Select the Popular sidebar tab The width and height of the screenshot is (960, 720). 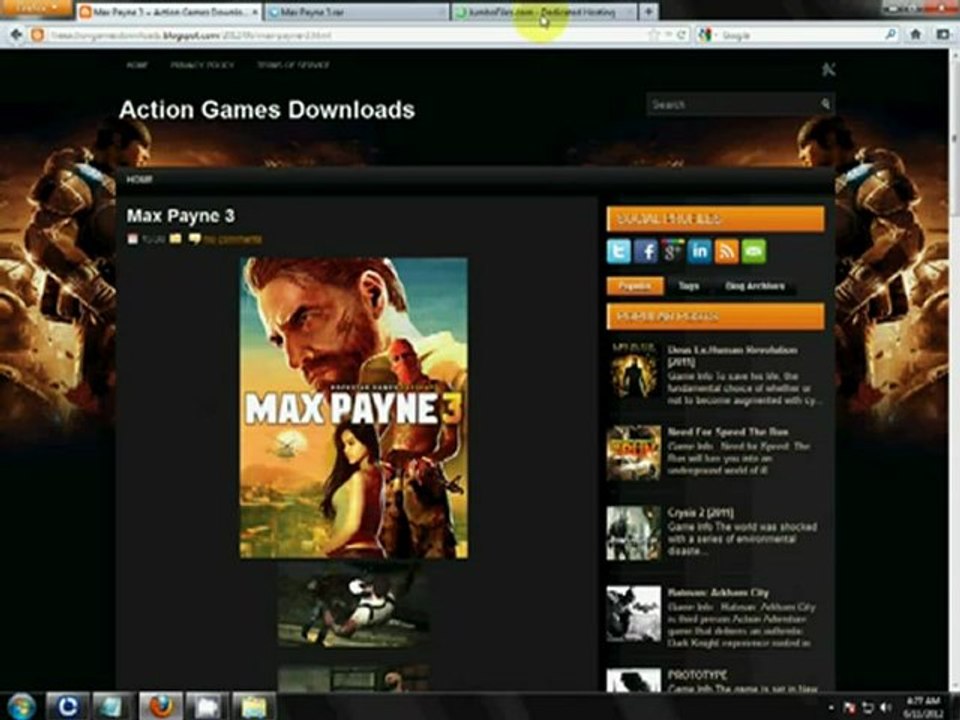point(635,286)
